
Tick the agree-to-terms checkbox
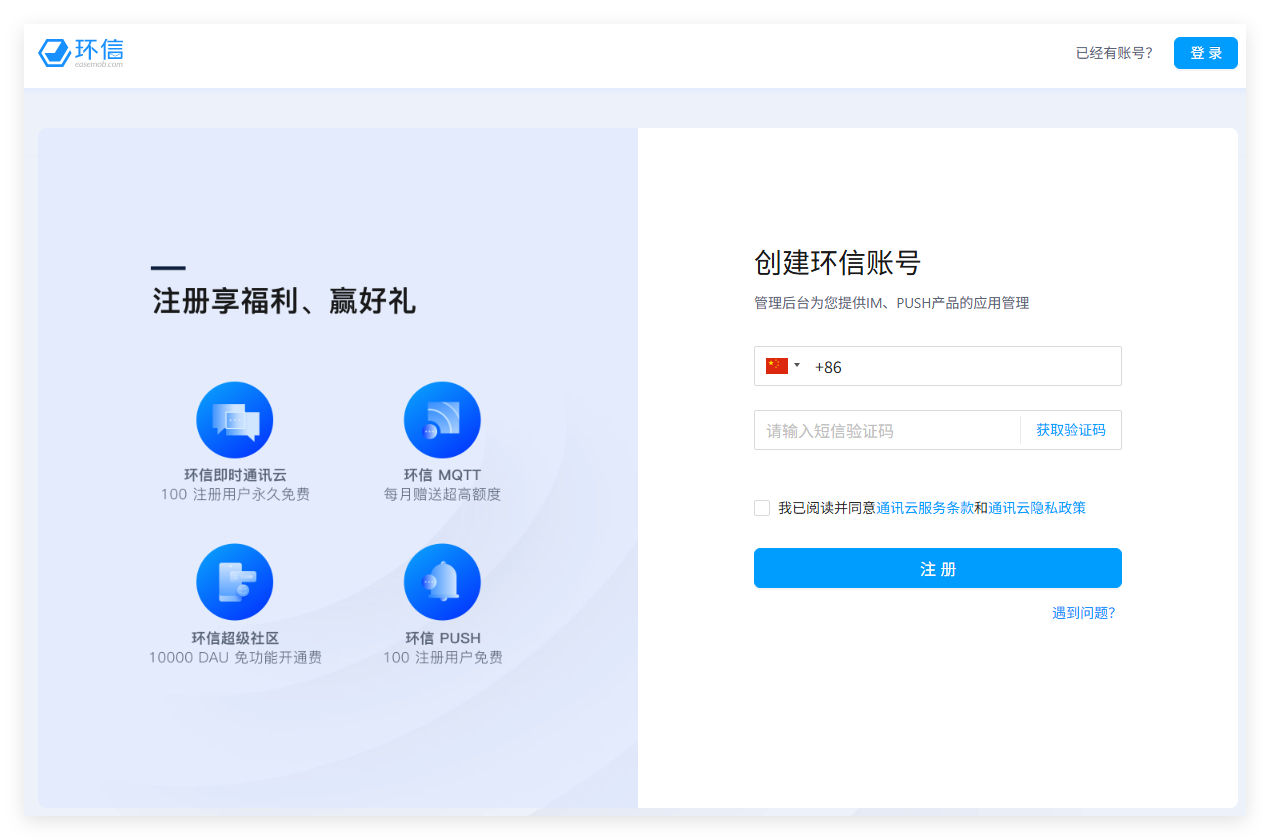tap(762, 508)
